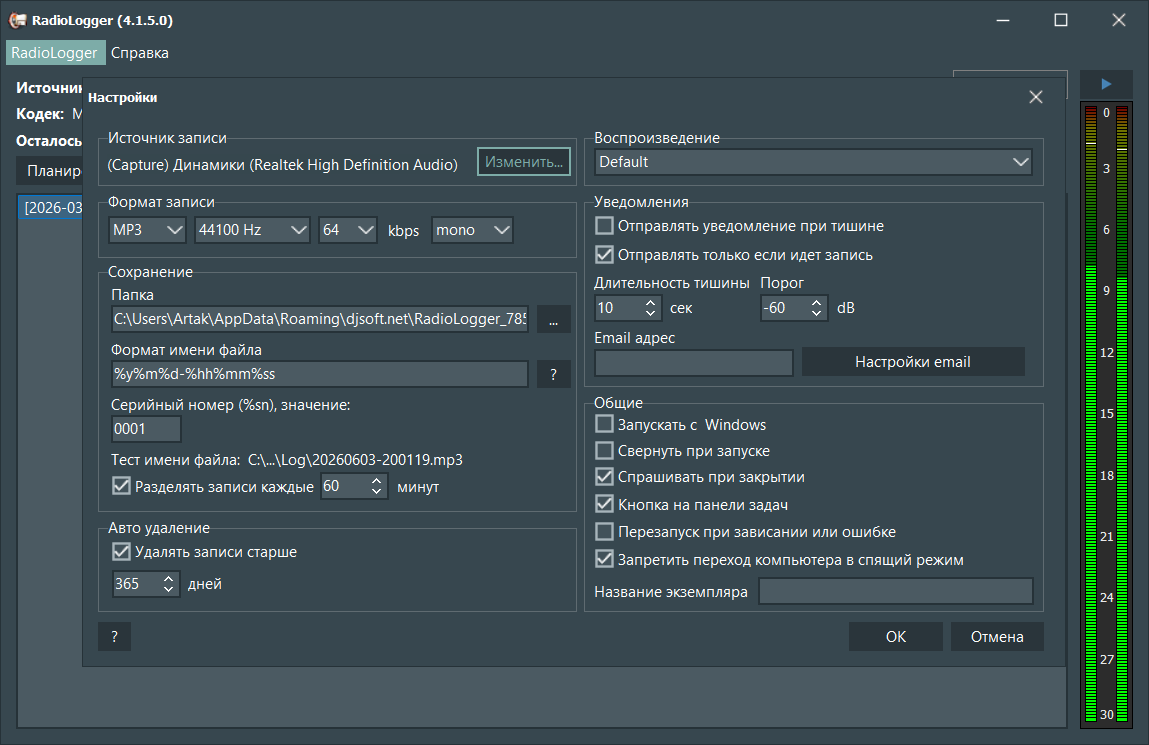Close the RadioLogger main window
The image size is (1149, 745).
1118,21
